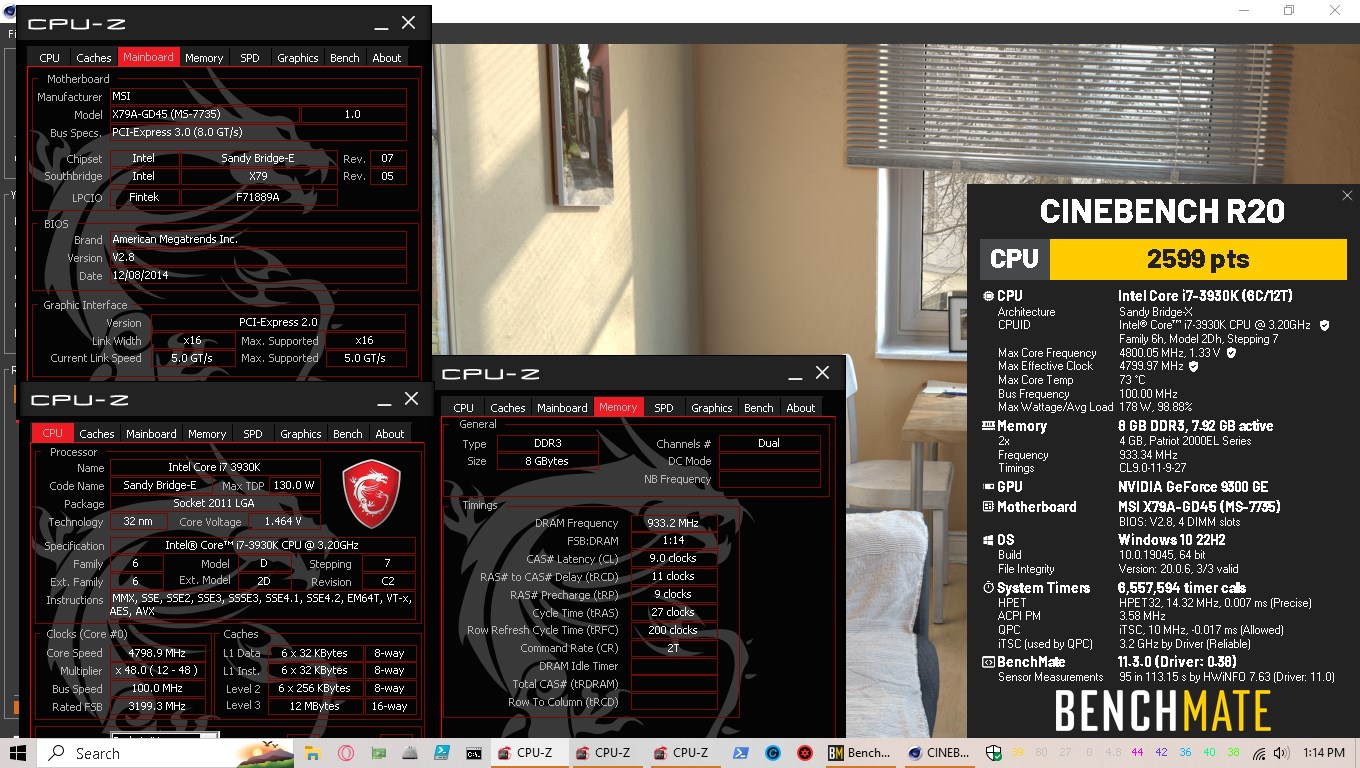Click the magenta 44 temperature tray icon
The width and height of the screenshot is (1360, 768).
coord(1138,753)
